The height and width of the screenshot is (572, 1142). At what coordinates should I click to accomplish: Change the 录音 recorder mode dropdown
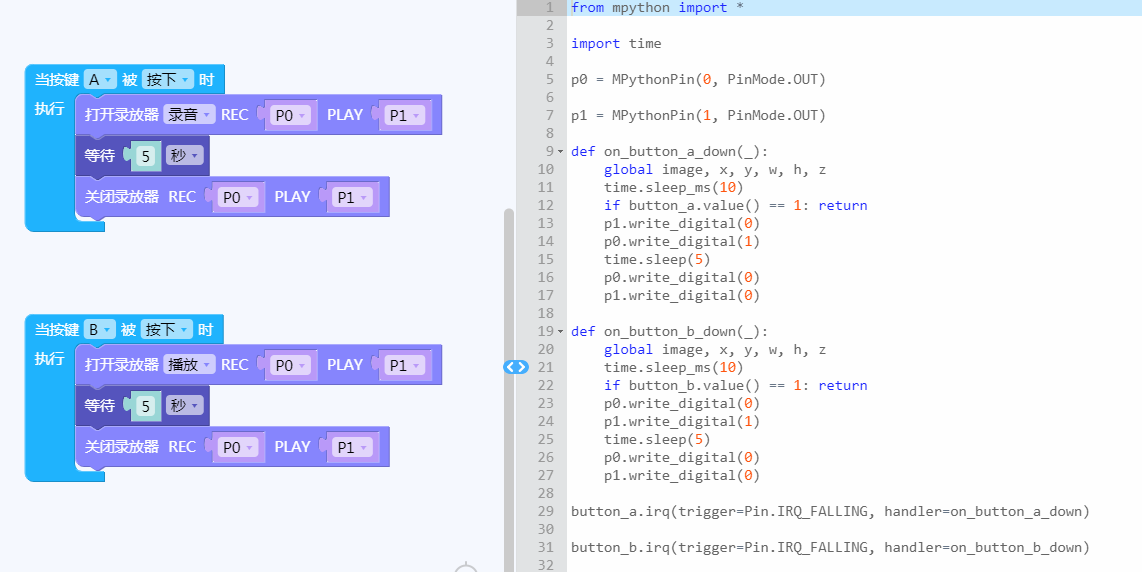click(x=189, y=115)
